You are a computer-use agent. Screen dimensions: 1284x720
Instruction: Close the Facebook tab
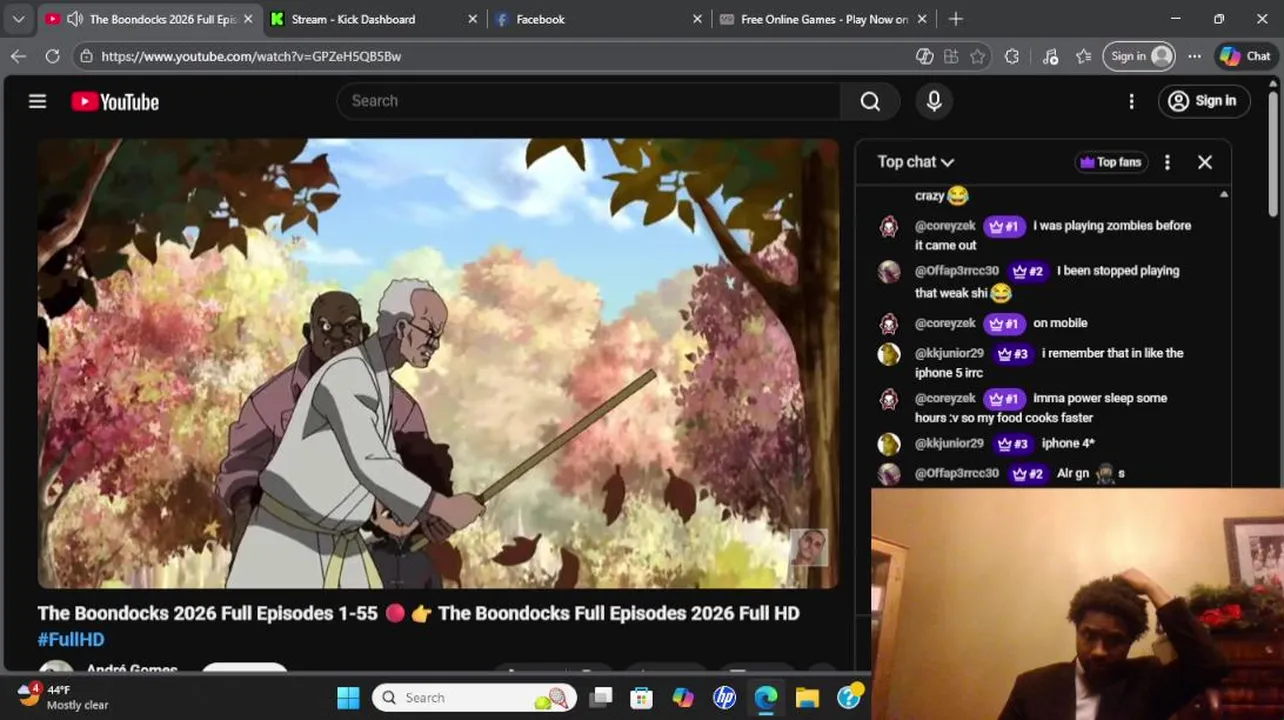coord(697,19)
